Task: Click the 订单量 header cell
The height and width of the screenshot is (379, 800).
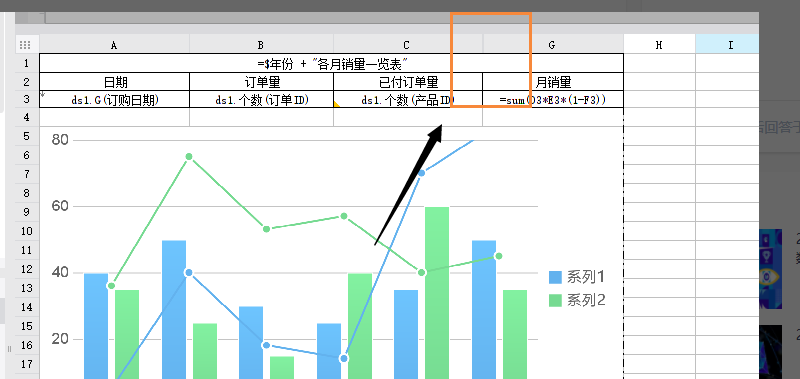Action: pos(261,82)
